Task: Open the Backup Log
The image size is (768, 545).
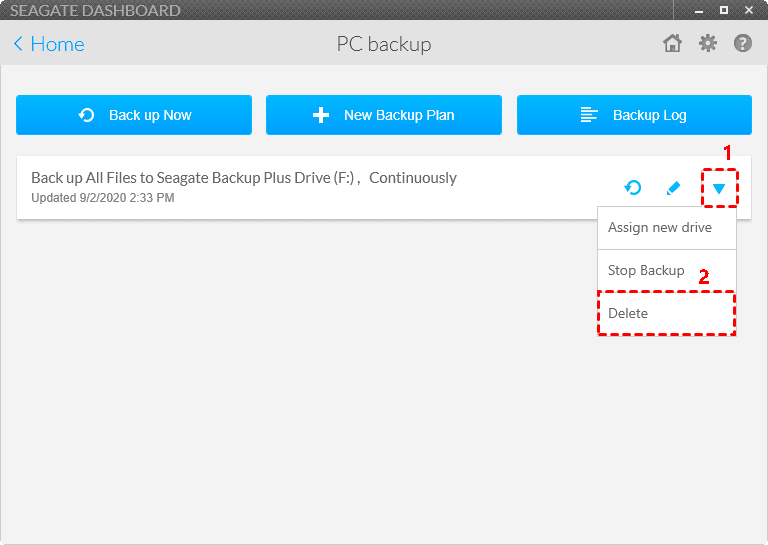Action: [634, 115]
